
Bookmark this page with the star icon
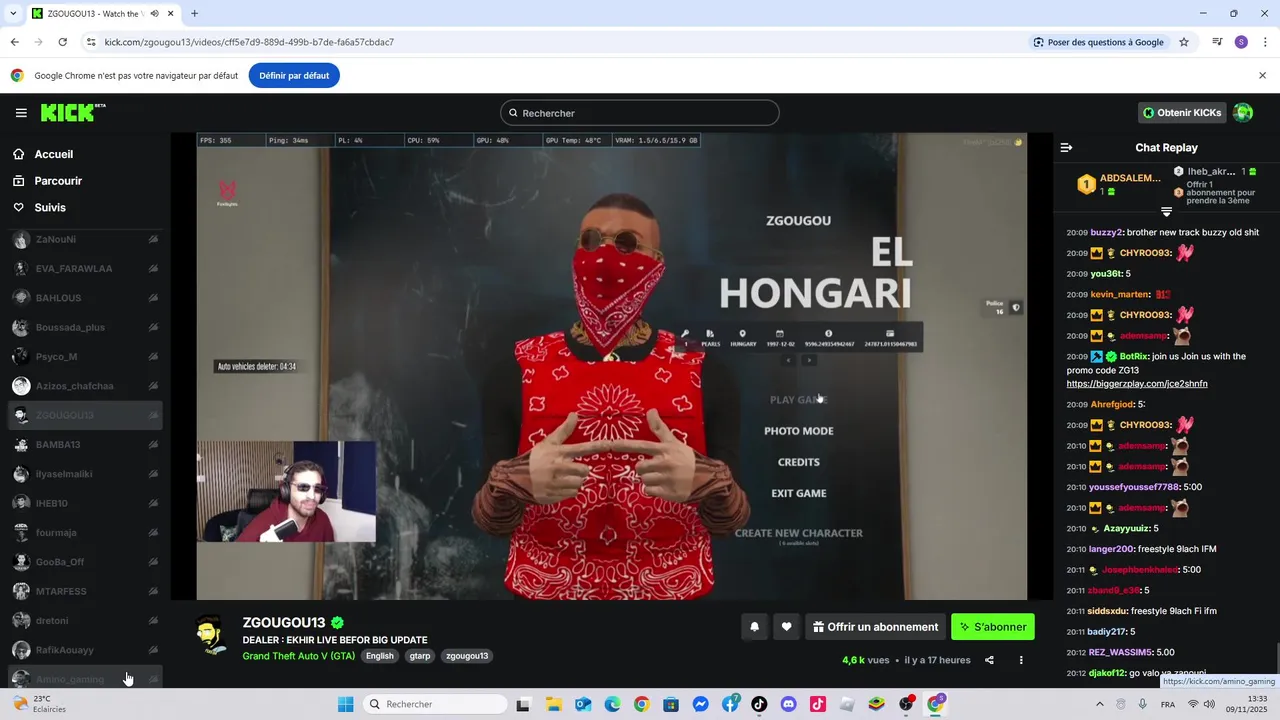[1184, 42]
